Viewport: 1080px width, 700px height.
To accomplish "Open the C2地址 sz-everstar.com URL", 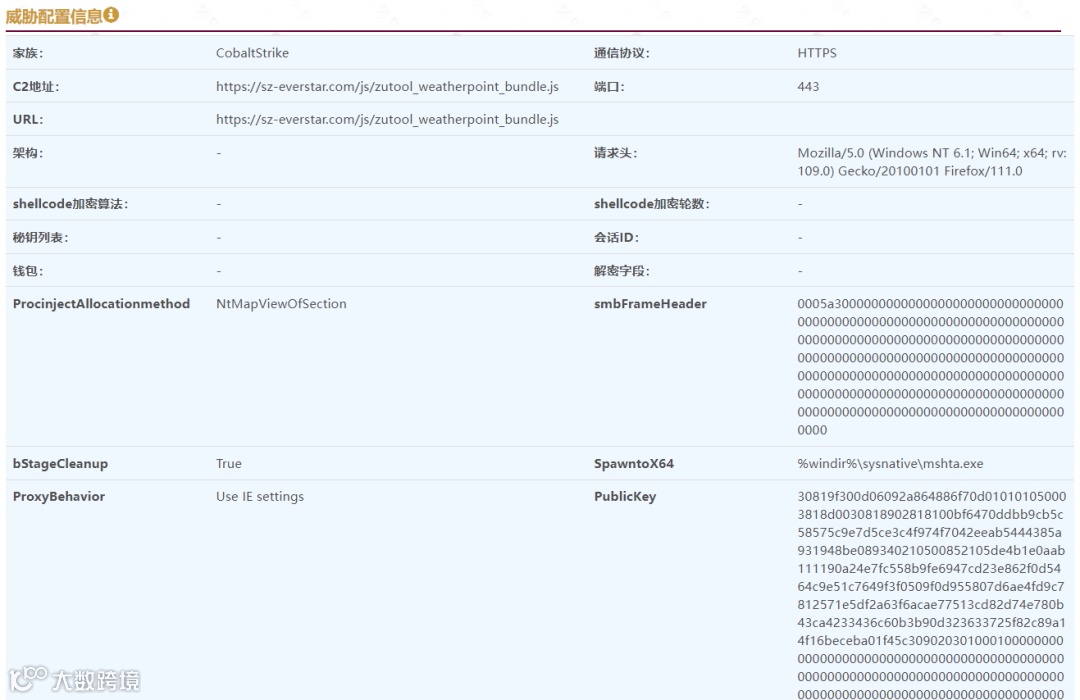I will 387,87.
